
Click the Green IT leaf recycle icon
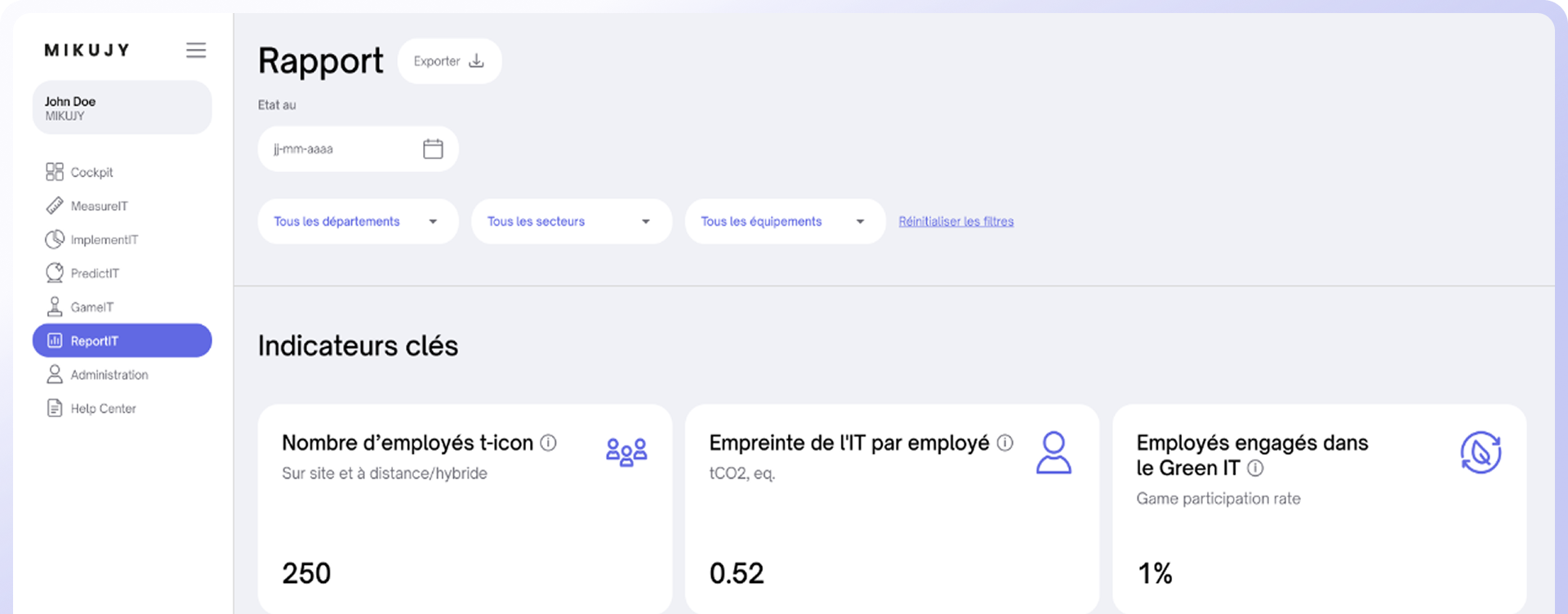1481,452
